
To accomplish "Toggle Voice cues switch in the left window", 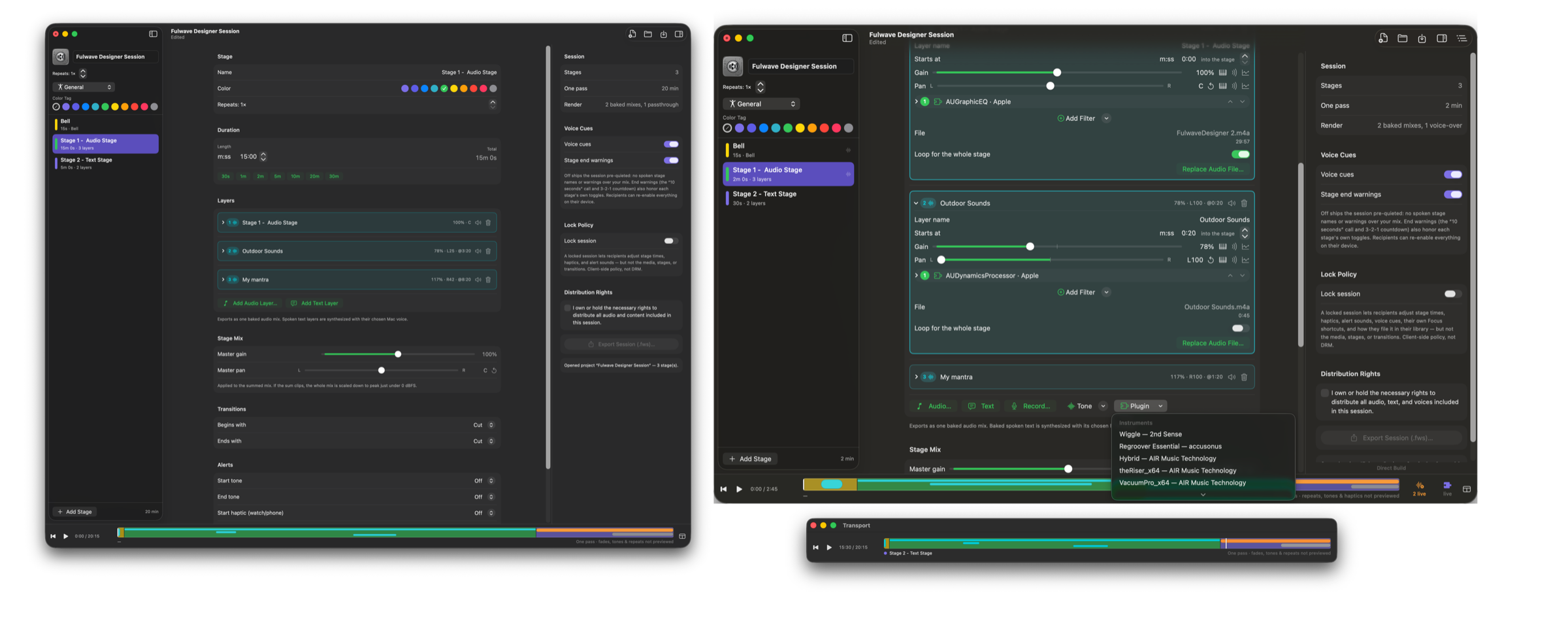I will [x=671, y=144].
